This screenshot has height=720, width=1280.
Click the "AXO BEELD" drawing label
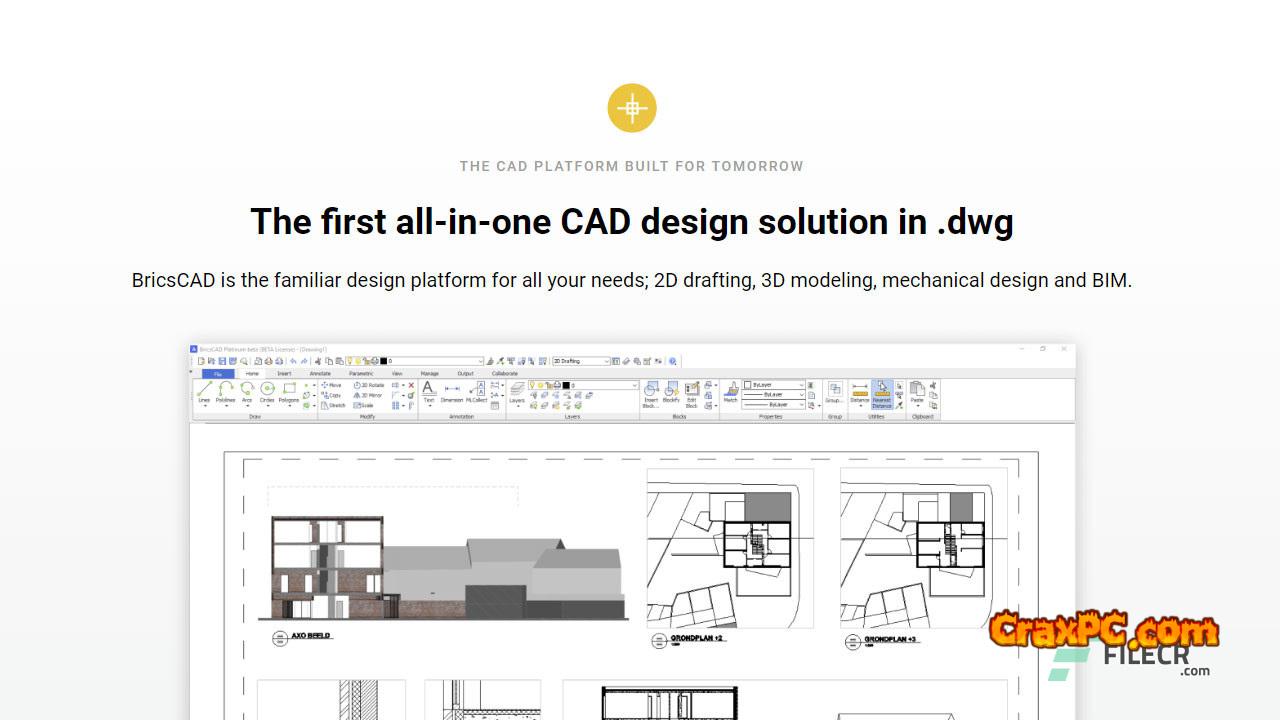click(x=310, y=636)
